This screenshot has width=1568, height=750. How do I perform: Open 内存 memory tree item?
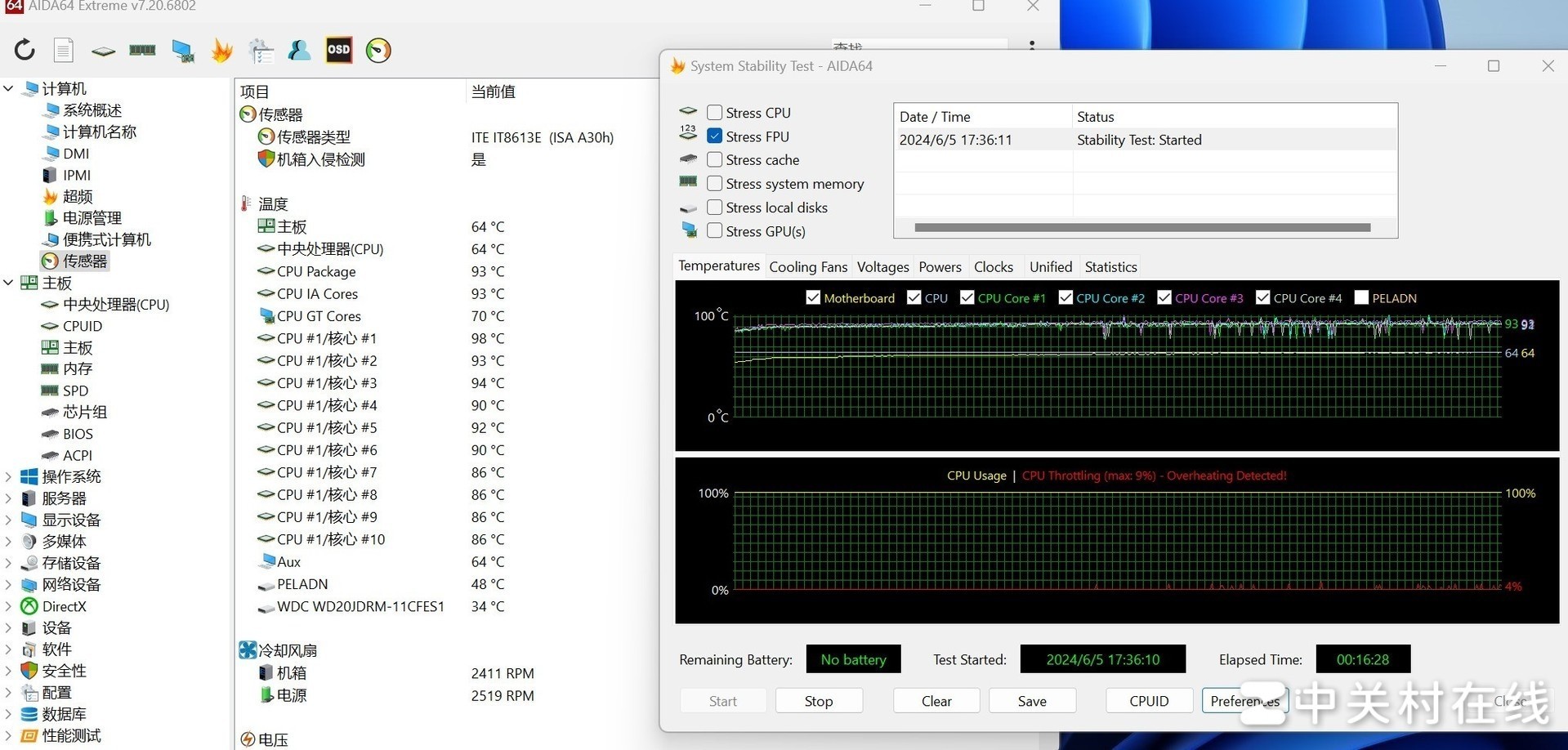coord(78,369)
